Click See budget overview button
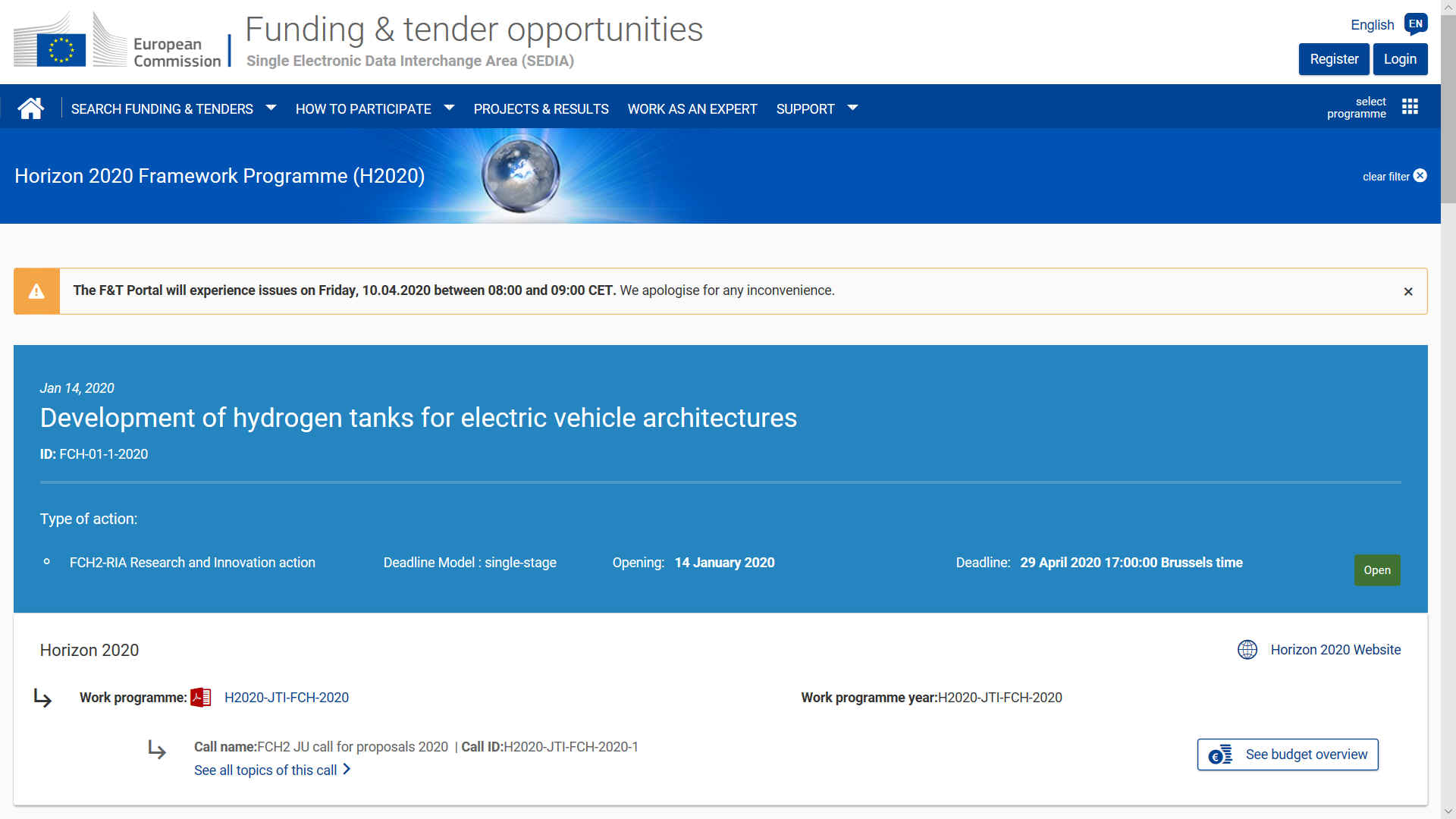Screen dimensions: 1456x819 (1288, 755)
